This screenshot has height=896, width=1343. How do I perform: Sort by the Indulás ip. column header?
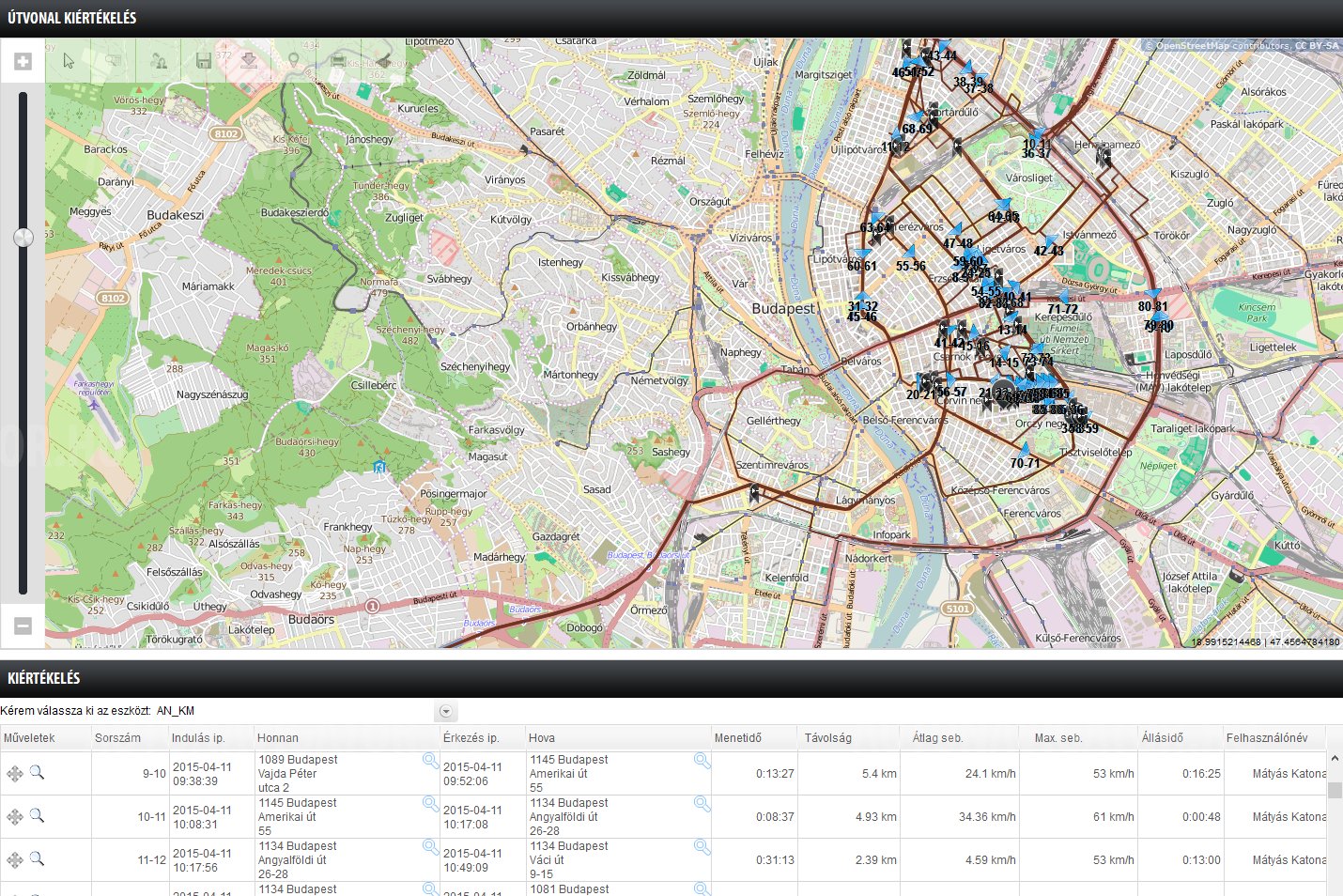pos(198,737)
